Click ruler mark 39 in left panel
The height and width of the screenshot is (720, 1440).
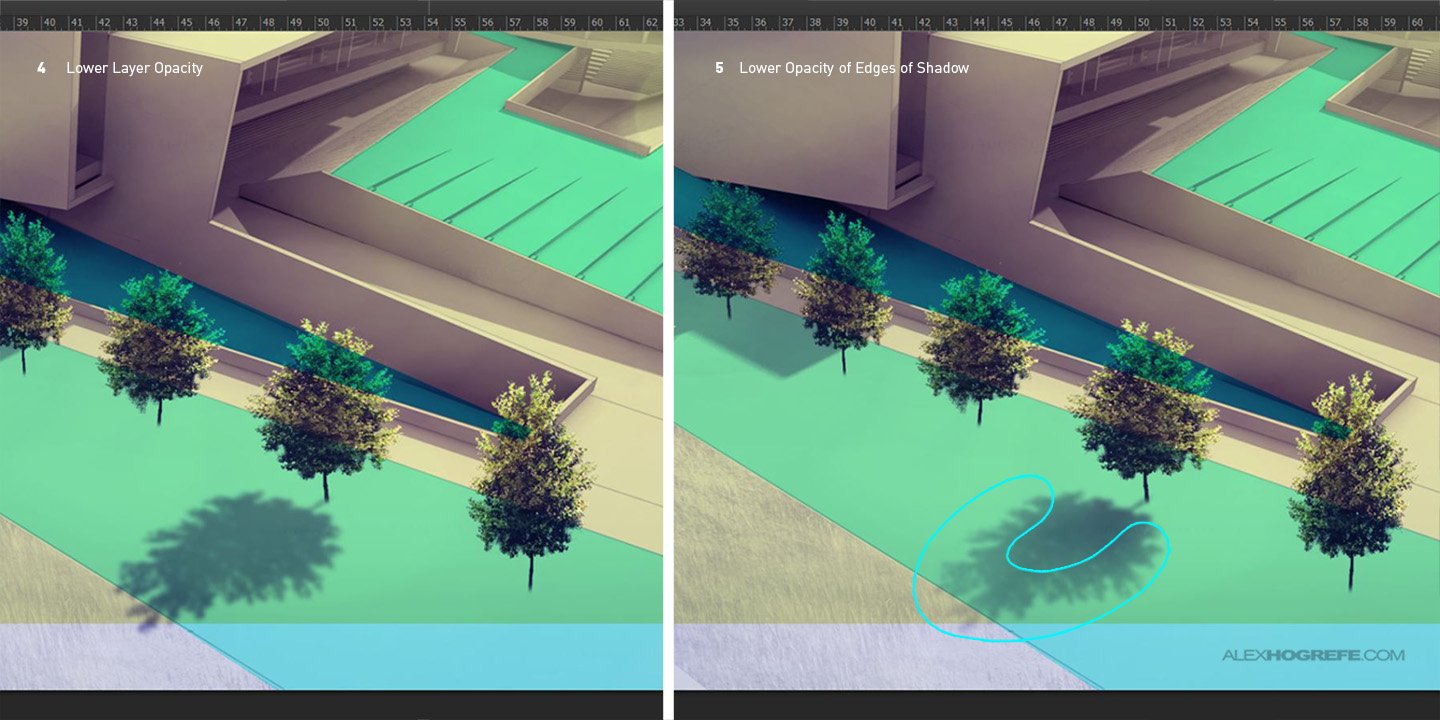click(x=22, y=22)
